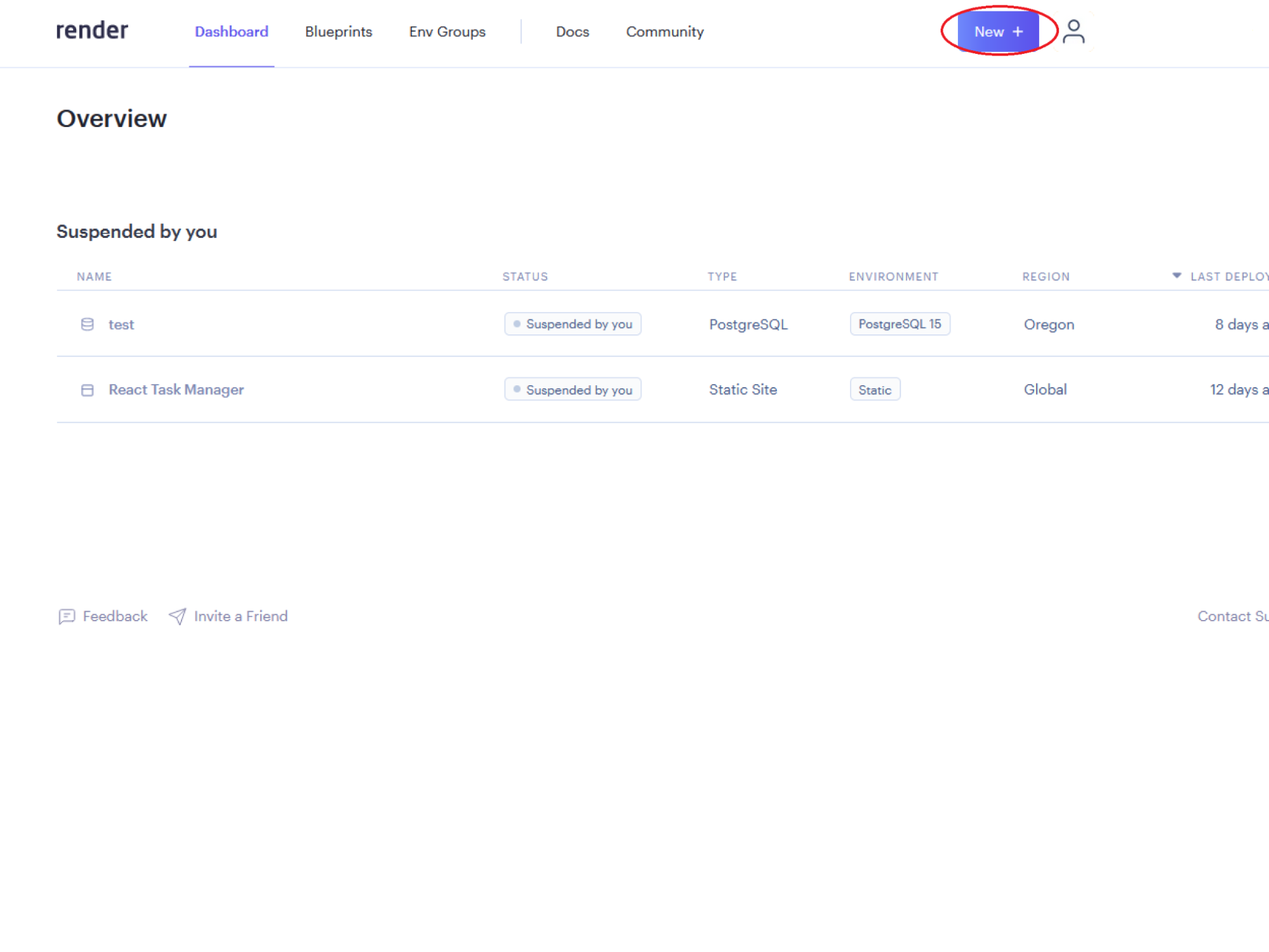Open the test database service
1269x952 pixels.
121,324
